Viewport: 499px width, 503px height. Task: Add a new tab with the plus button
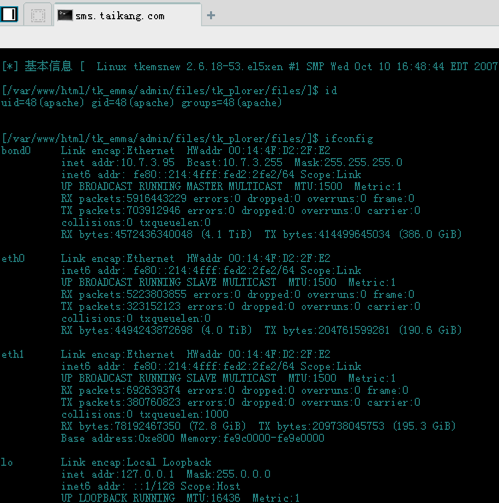click(211, 15)
